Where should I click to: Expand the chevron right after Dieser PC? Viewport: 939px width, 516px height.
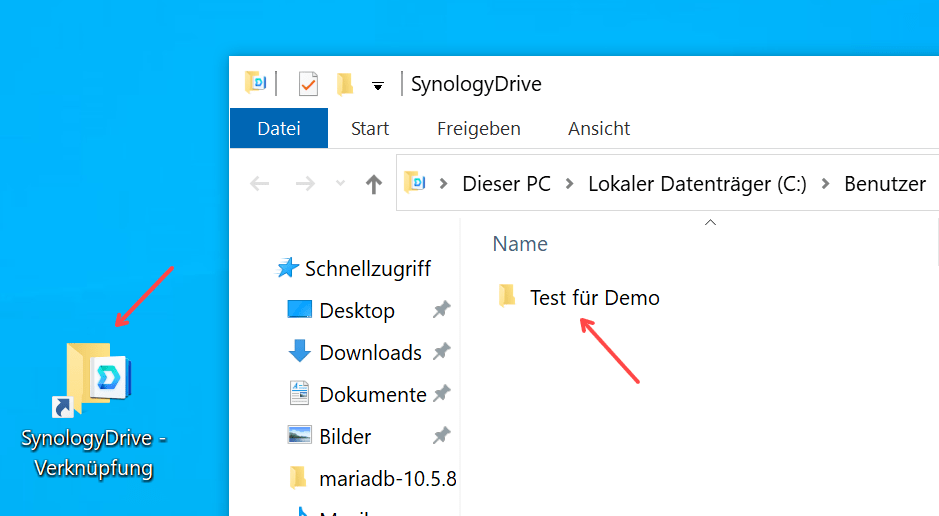point(569,184)
